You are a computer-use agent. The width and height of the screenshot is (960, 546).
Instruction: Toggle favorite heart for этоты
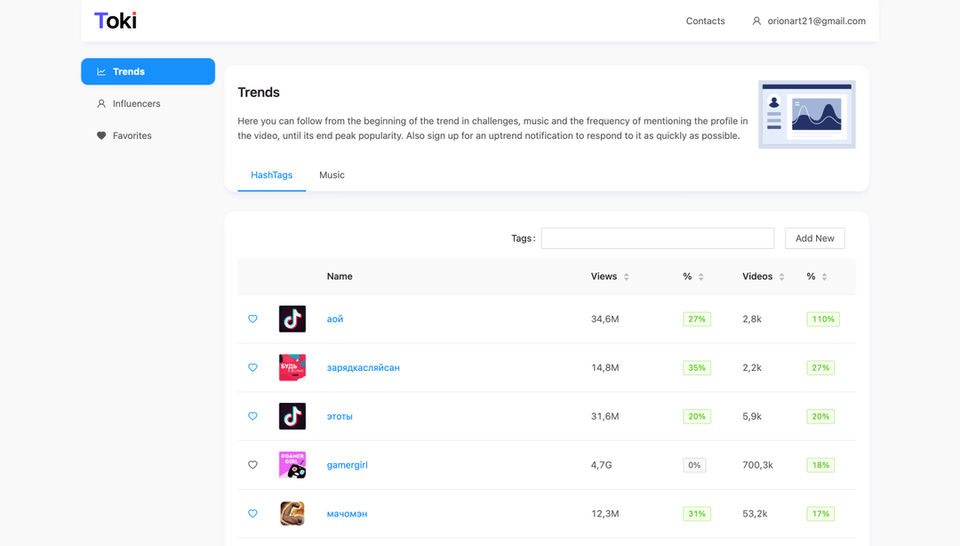[x=252, y=416]
